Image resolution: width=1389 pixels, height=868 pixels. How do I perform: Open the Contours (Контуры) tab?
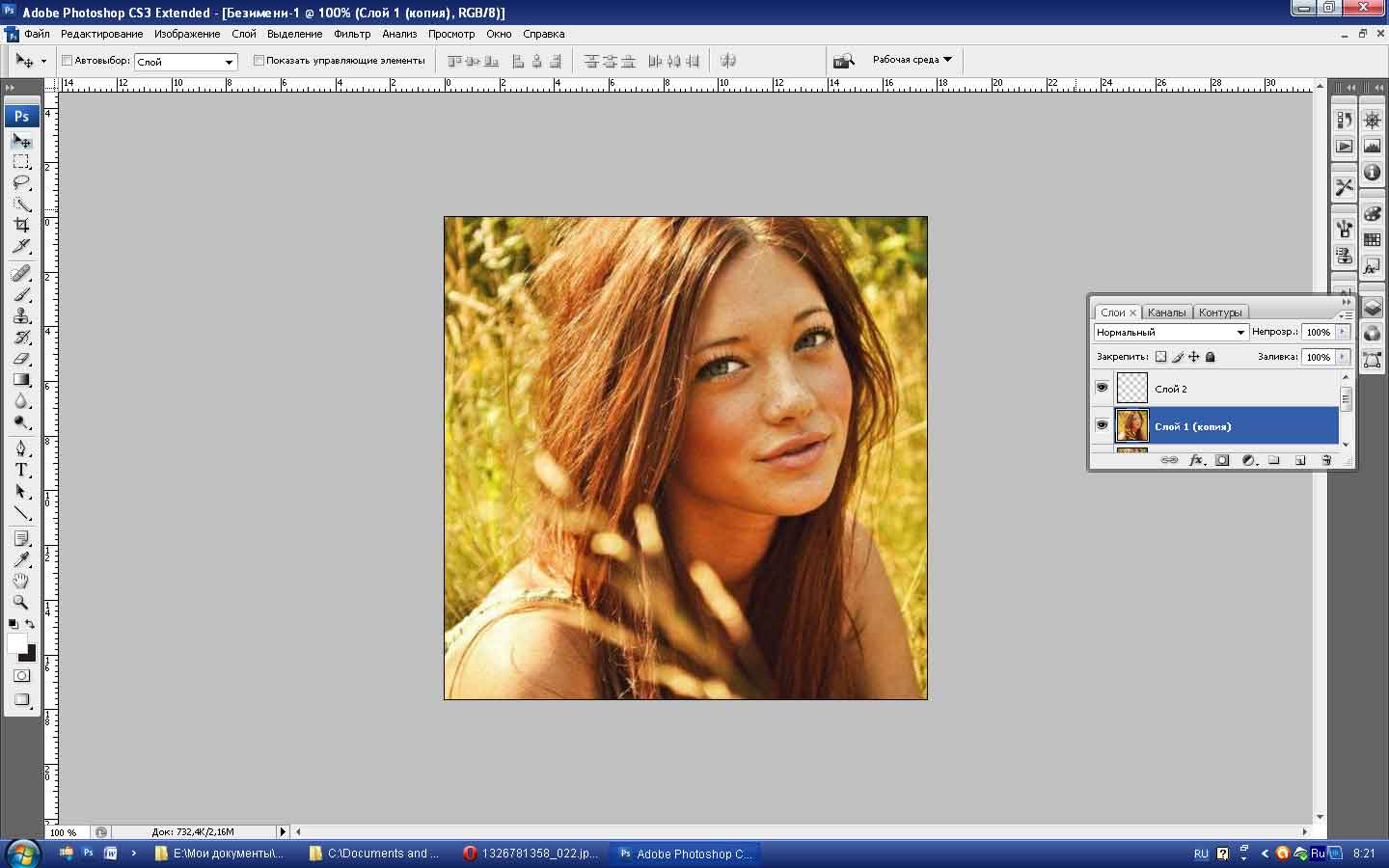(x=1220, y=312)
